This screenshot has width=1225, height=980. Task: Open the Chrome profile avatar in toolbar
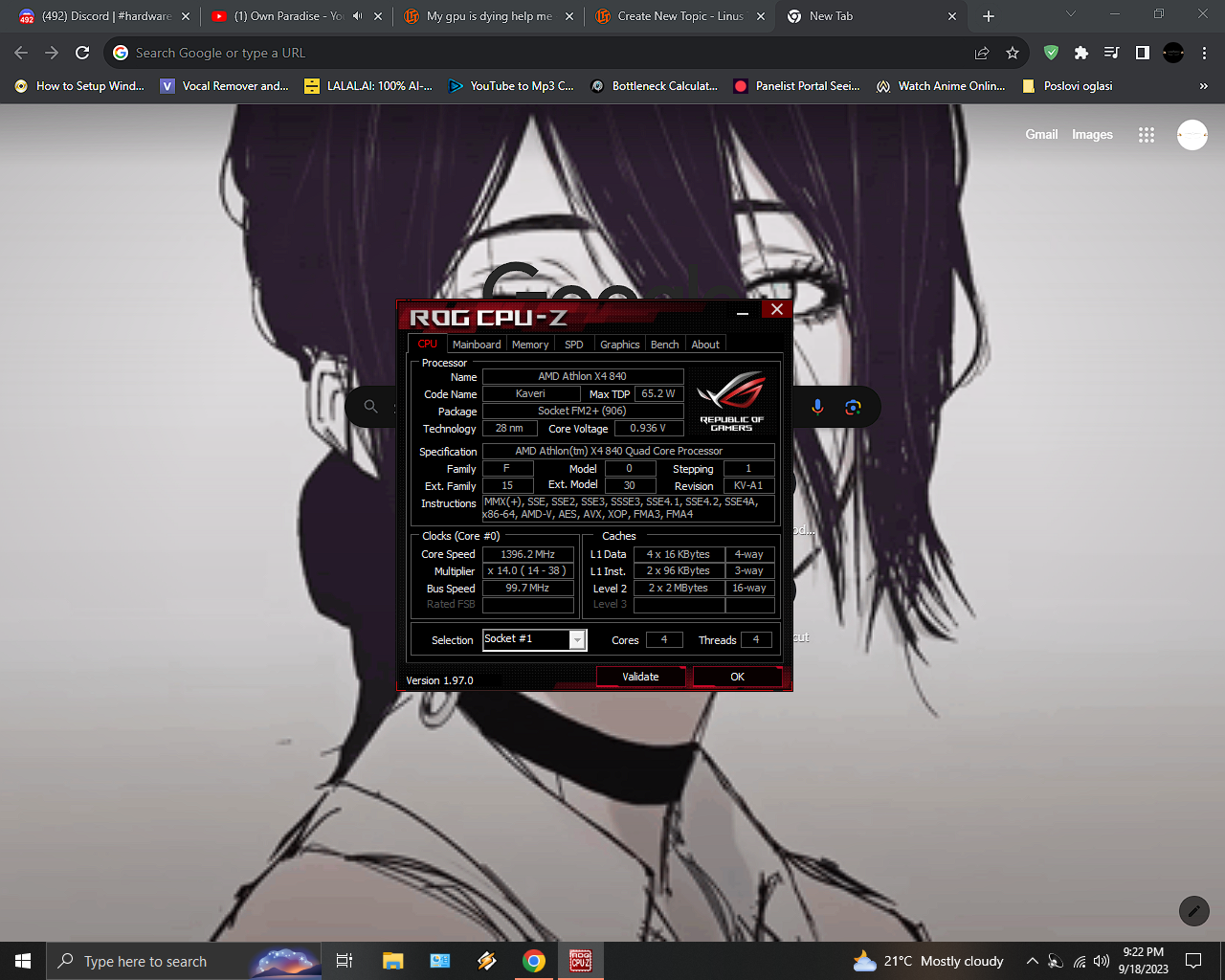click(1173, 53)
